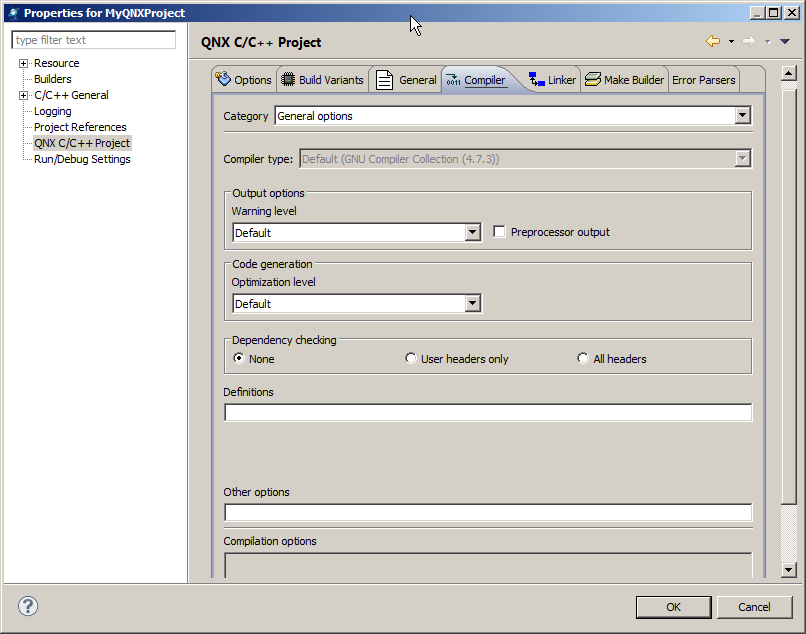806x634 pixels.
Task: Open the Warning level dropdown
Action: (x=473, y=233)
